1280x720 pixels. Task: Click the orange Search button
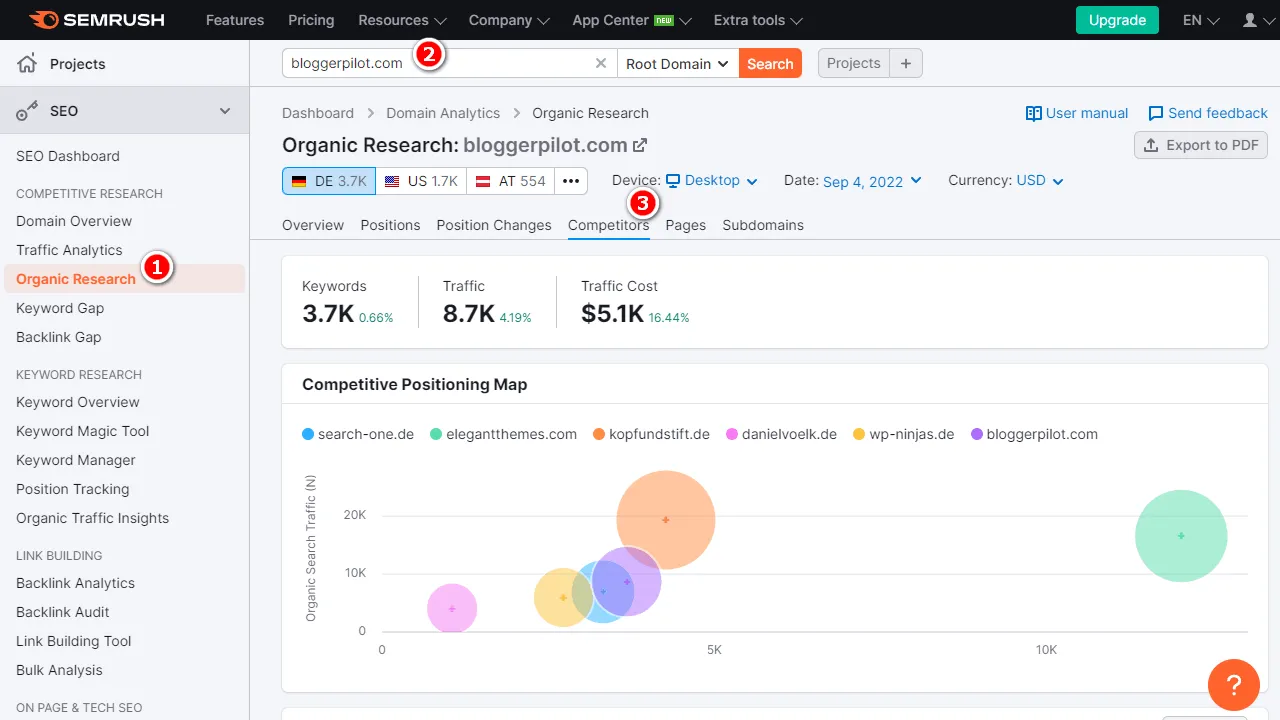click(770, 63)
